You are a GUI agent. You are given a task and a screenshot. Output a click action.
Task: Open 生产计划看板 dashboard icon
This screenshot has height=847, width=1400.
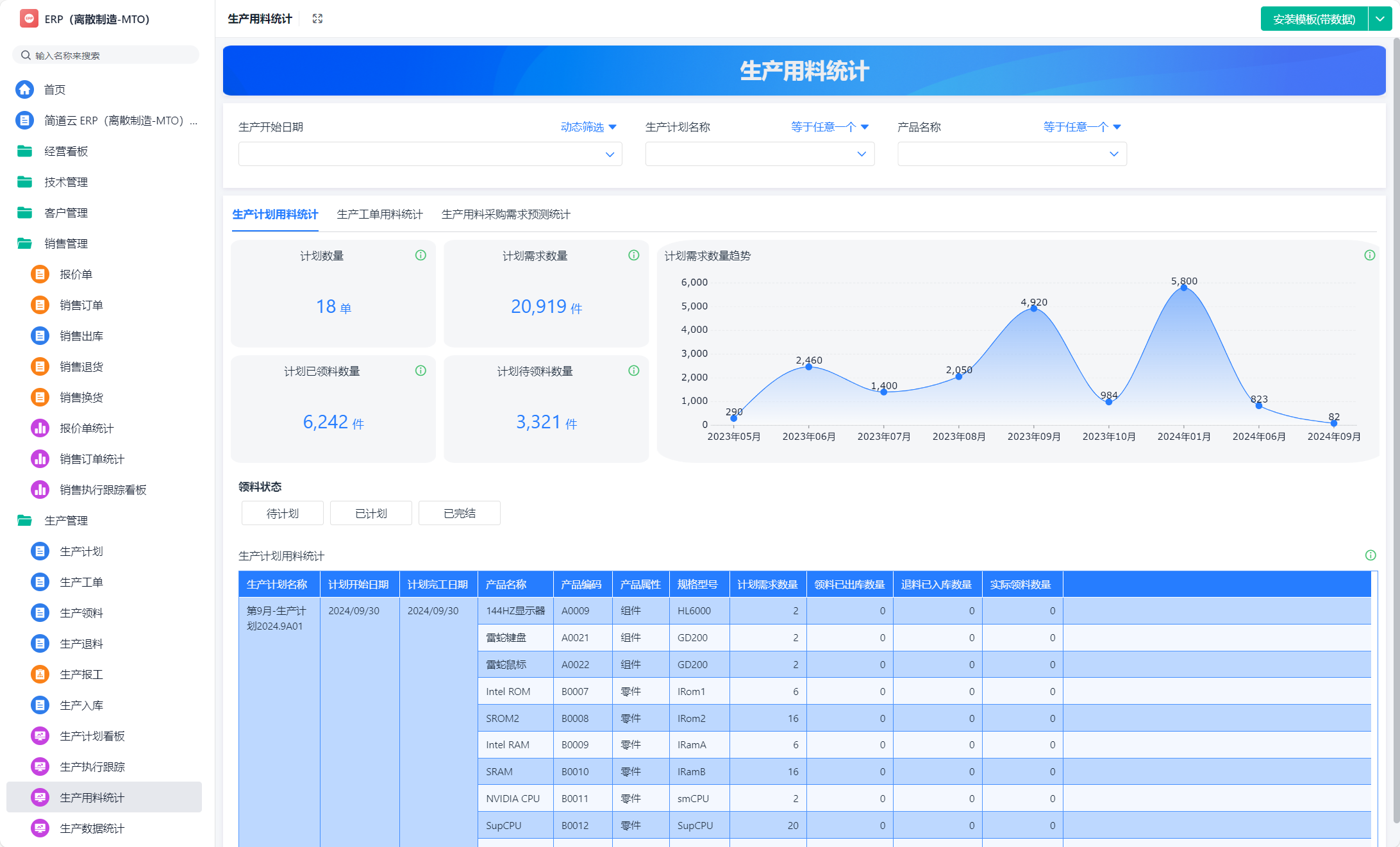click(40, 735)
